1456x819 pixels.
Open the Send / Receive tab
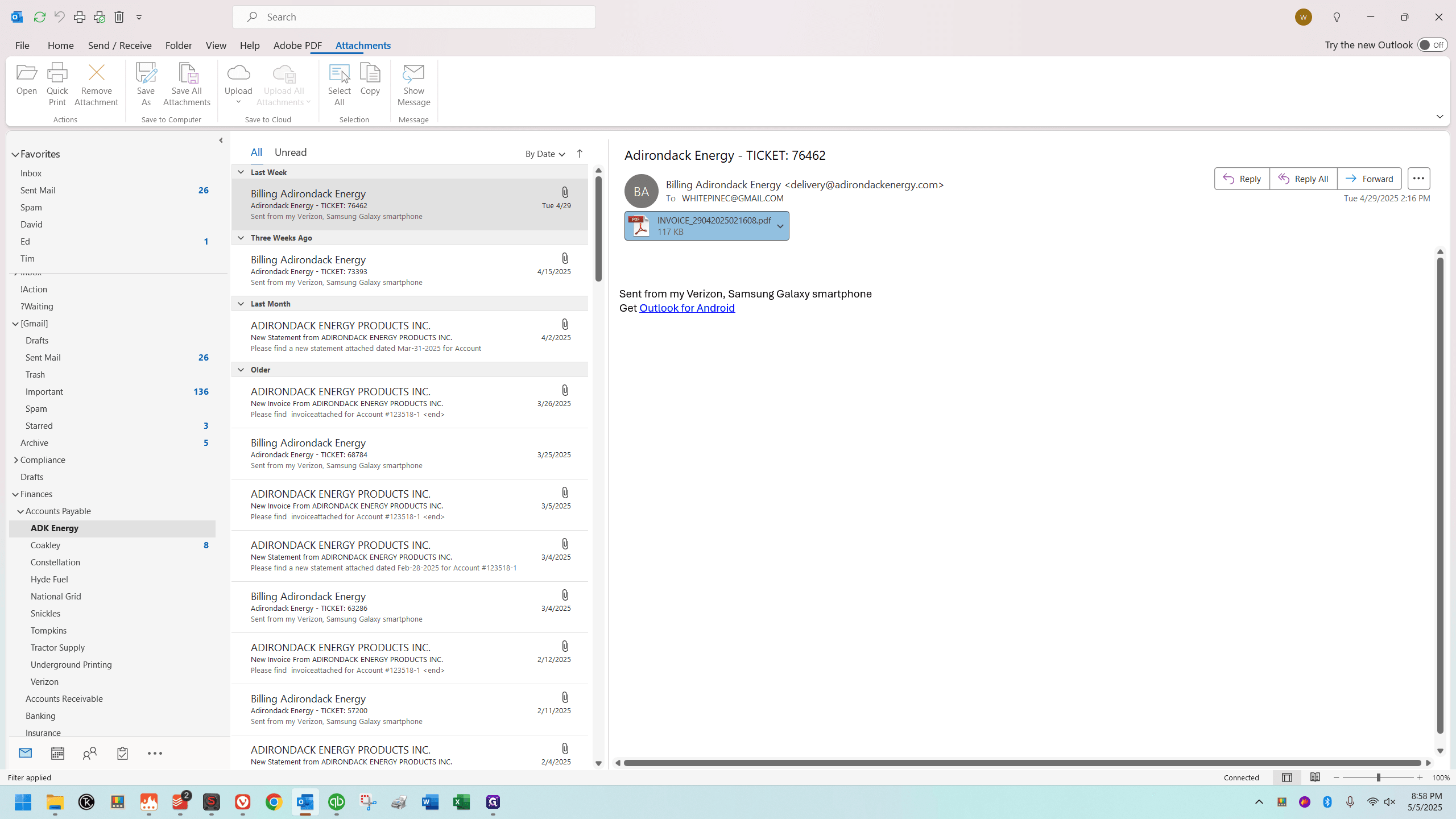click(119, 45)
